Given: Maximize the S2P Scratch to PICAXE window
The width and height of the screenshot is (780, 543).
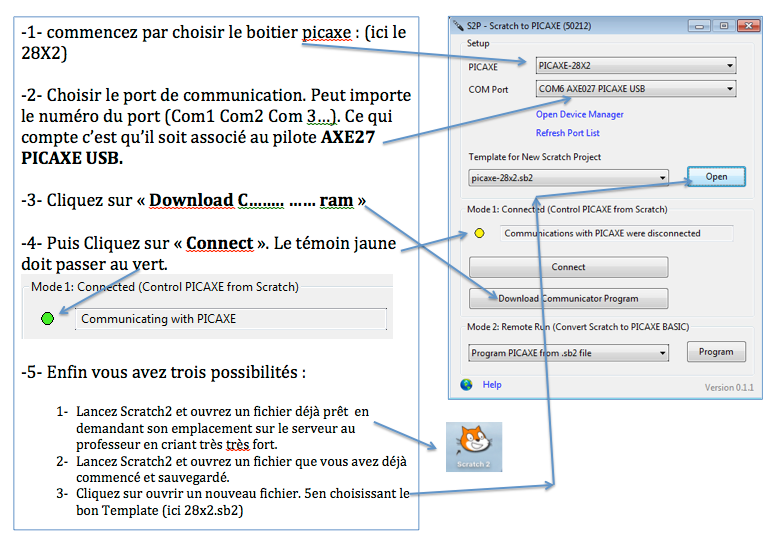Looking at the screenshot, I should point(723,25).
